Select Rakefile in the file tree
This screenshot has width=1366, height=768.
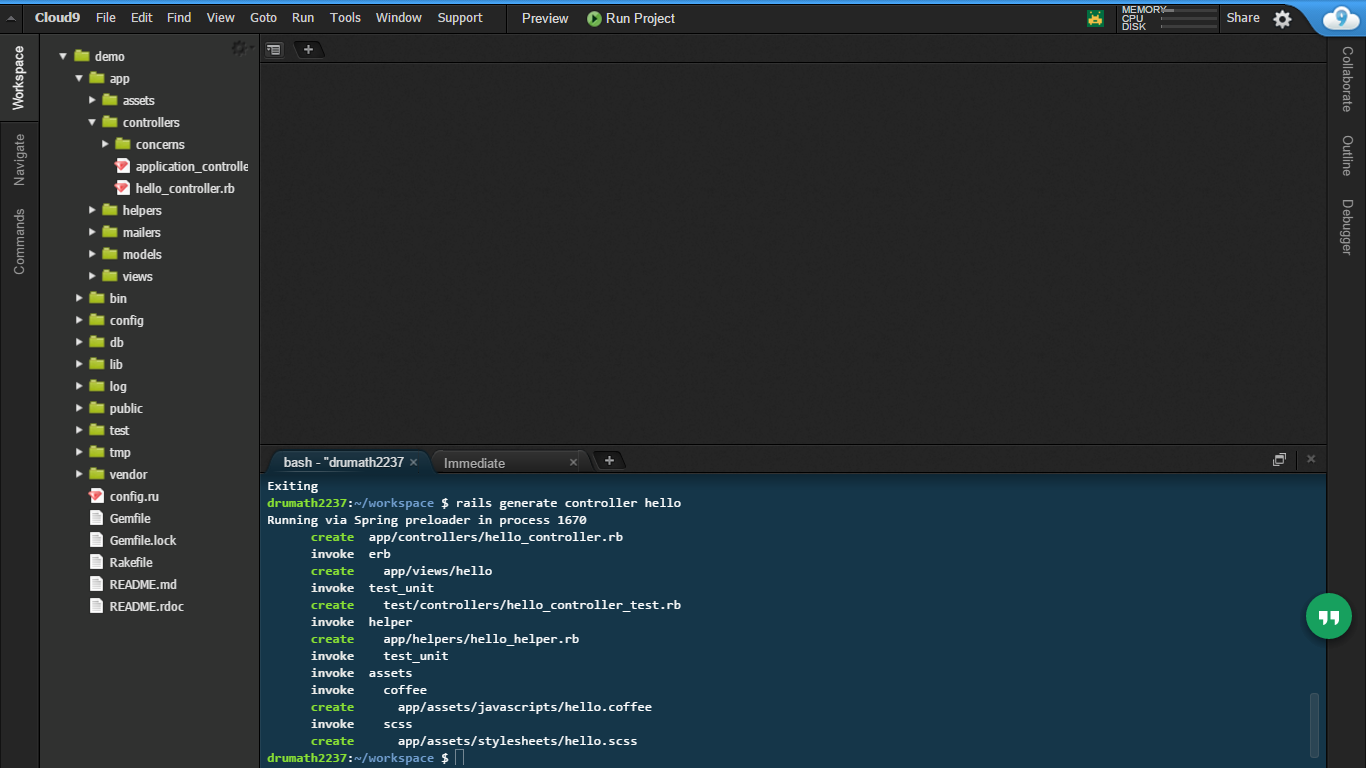tap(131, 562)
